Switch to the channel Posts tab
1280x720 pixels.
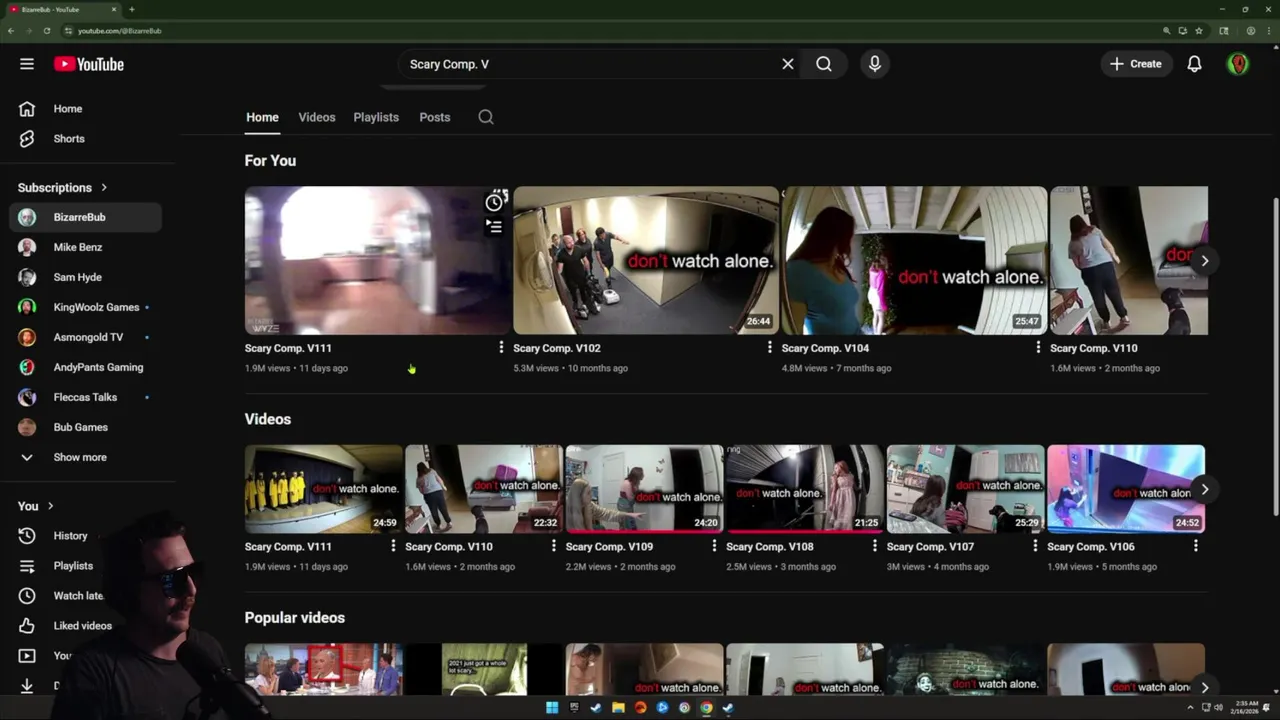point(435,117)
